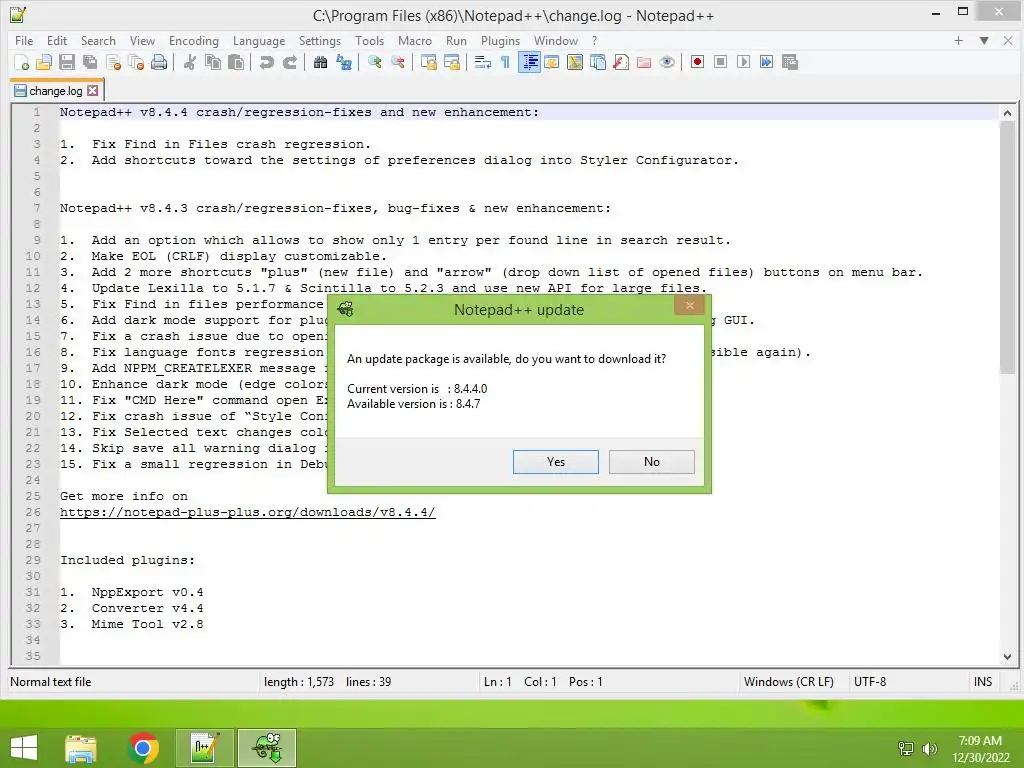This screenshot has height=768, width=1024.
Task: Click the editor scrollbar up arrow
Action: [1007, 113]
